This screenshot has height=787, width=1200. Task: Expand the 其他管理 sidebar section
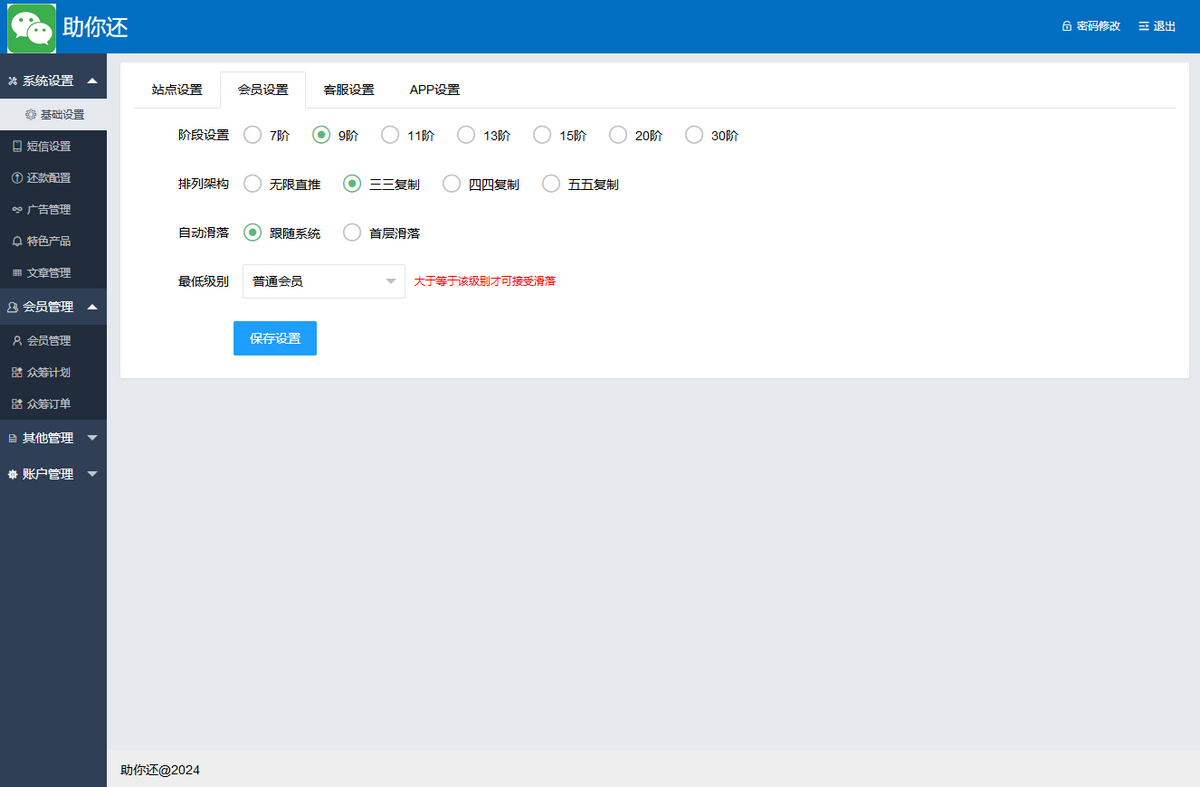tap(53, 438)
